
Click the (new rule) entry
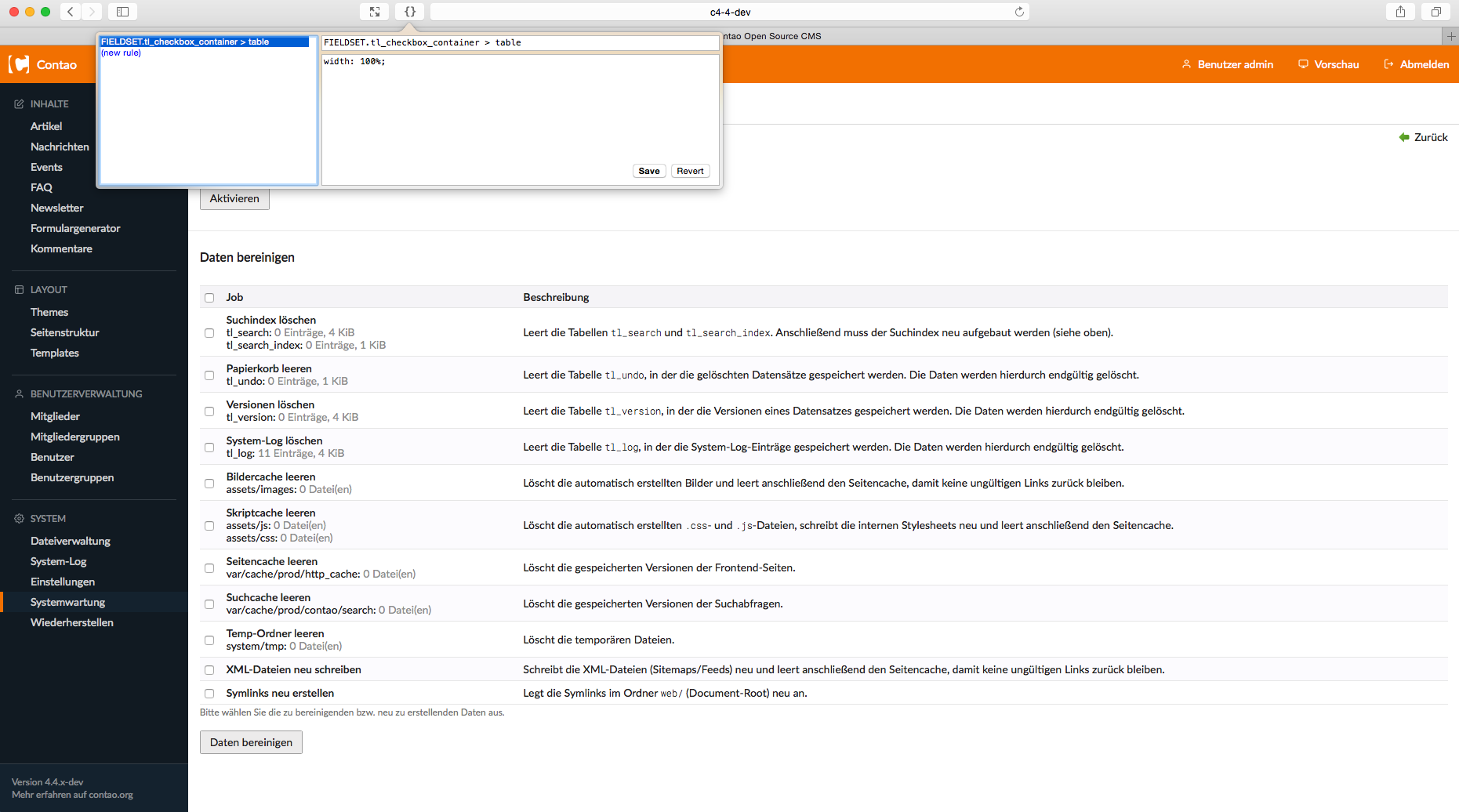click(x=122, y=53)
